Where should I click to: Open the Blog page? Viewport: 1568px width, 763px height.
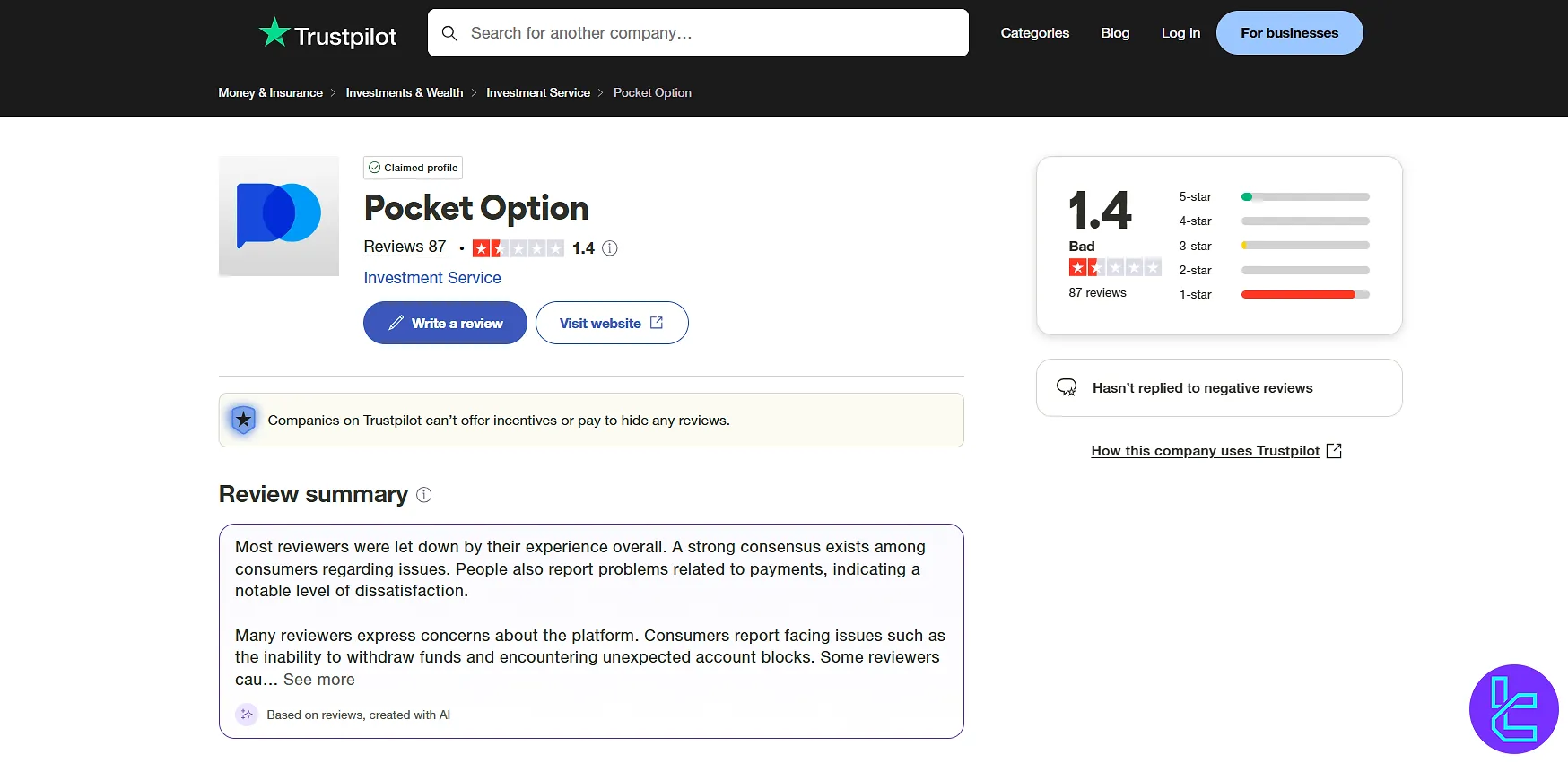(1115, 33)
